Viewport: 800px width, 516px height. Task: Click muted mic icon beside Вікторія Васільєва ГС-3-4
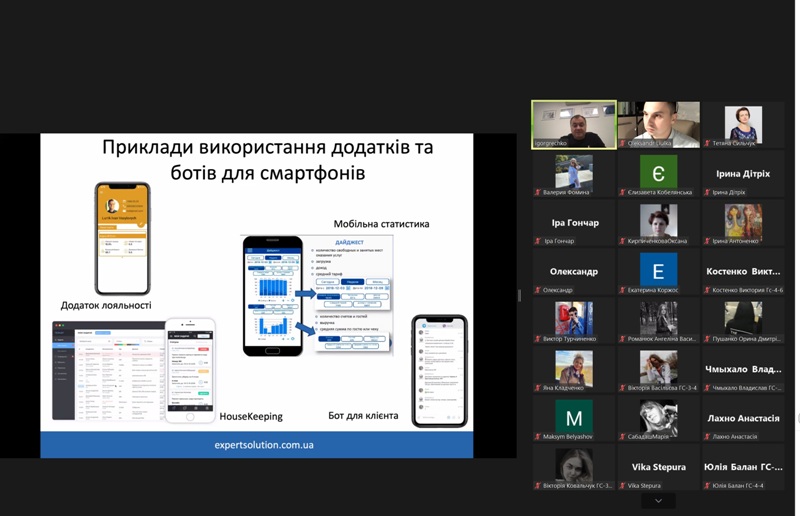[622, 388]
